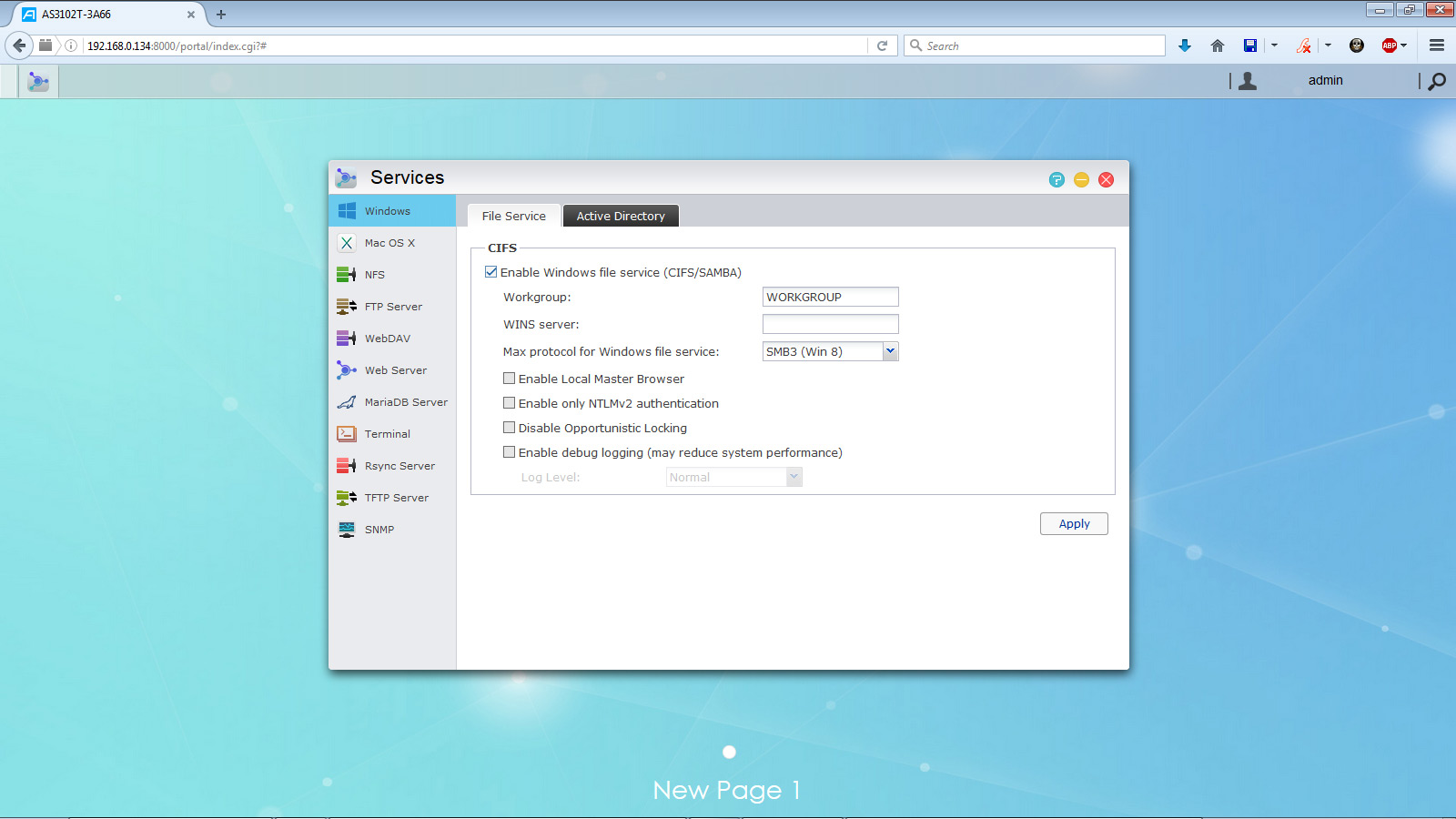Close the AS3102T-3A66 browser tab

pyautogui.click(x=191, y=15)
